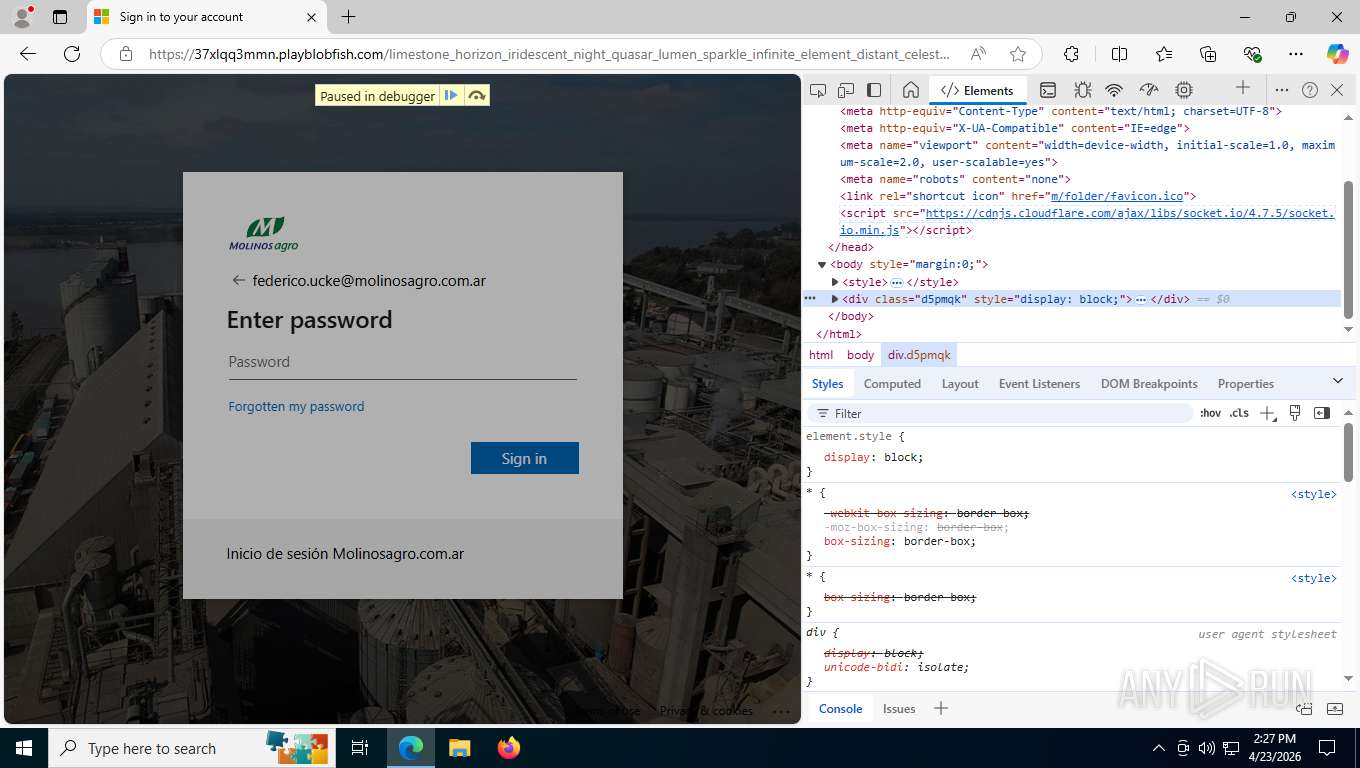Viewport: 1360px width, 768px height.
Task: Open Split screen icon in toolbar
Action: pyautogui.click(x=1120, y=54)
